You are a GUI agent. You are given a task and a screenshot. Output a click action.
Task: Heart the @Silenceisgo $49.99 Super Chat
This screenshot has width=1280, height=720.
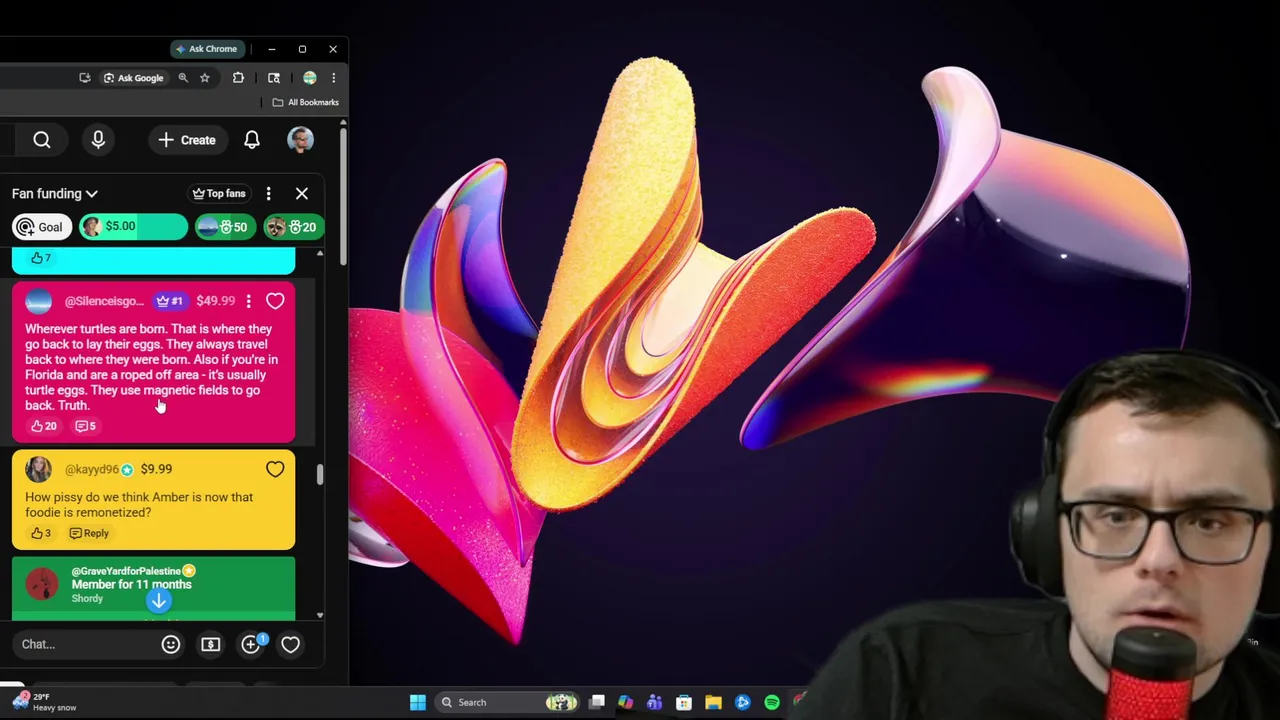click(x=275, y=301)
